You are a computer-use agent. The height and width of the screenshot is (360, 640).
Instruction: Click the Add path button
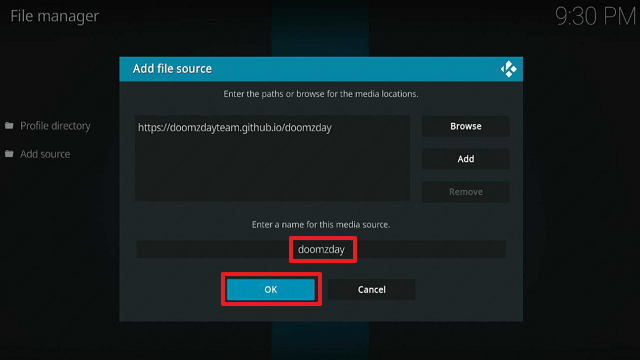465,159
